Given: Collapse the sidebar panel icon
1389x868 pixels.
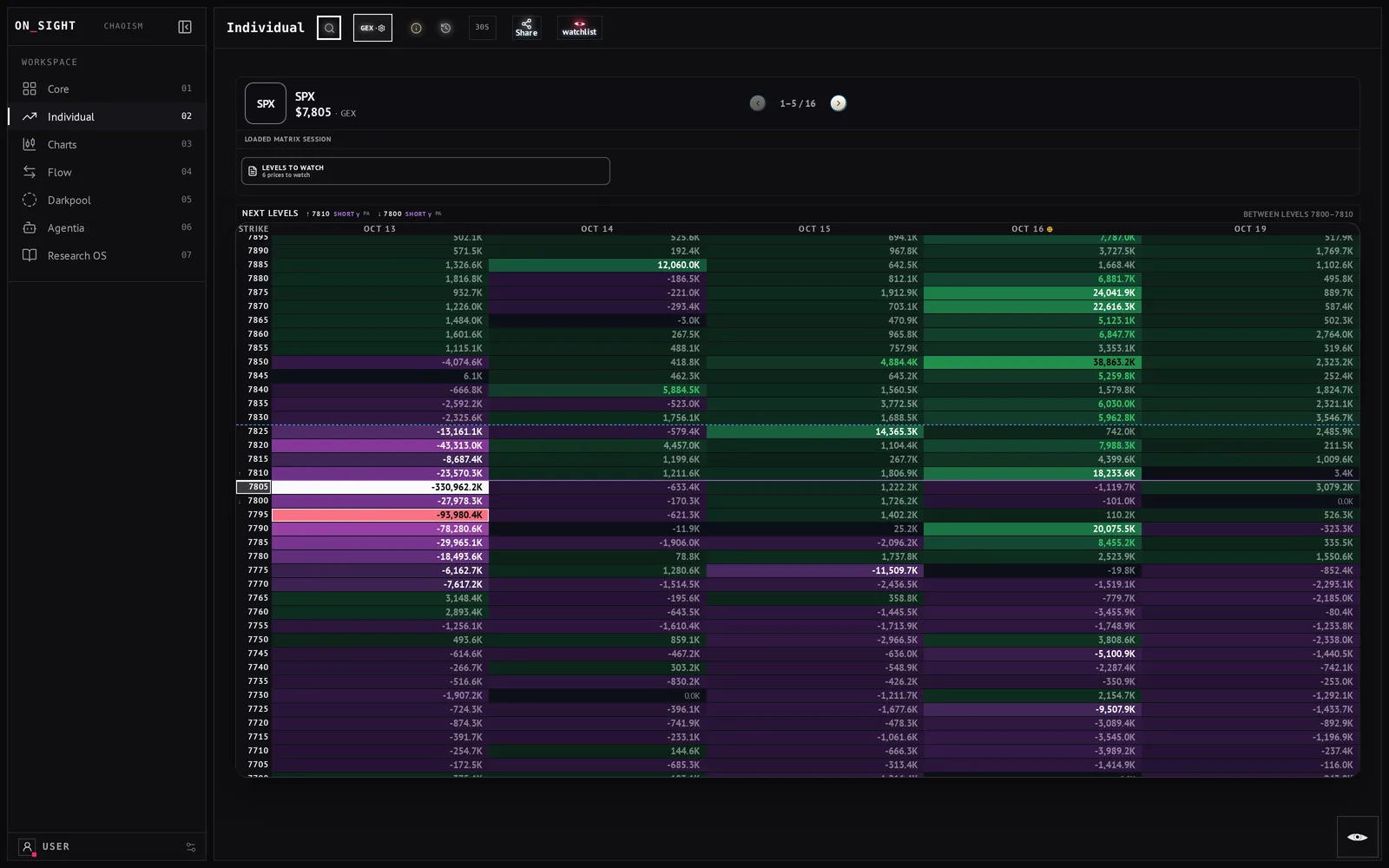Looking at the screenshot, I should pos(185,27).
